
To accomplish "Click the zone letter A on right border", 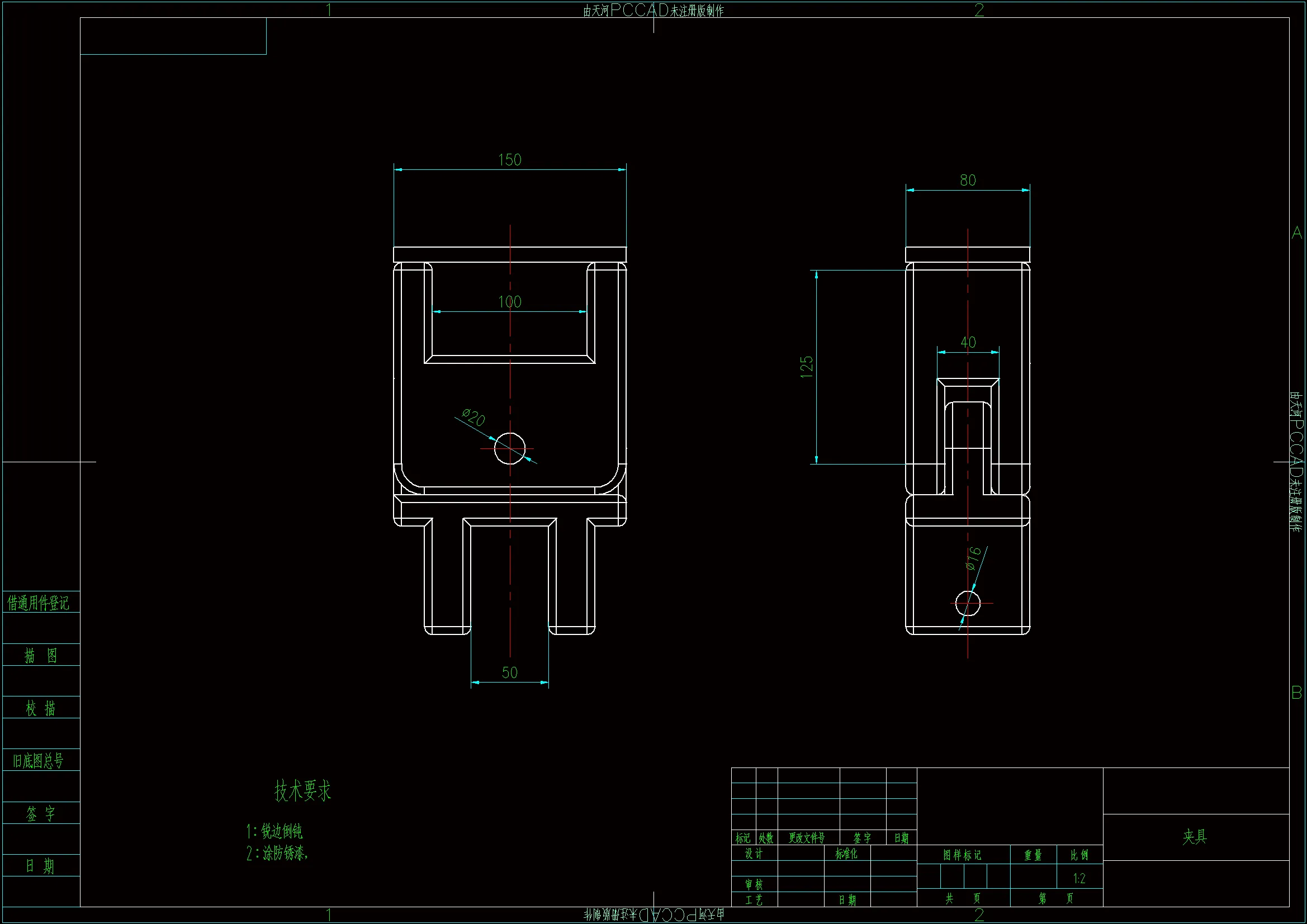I will (x=1297, y=233).
